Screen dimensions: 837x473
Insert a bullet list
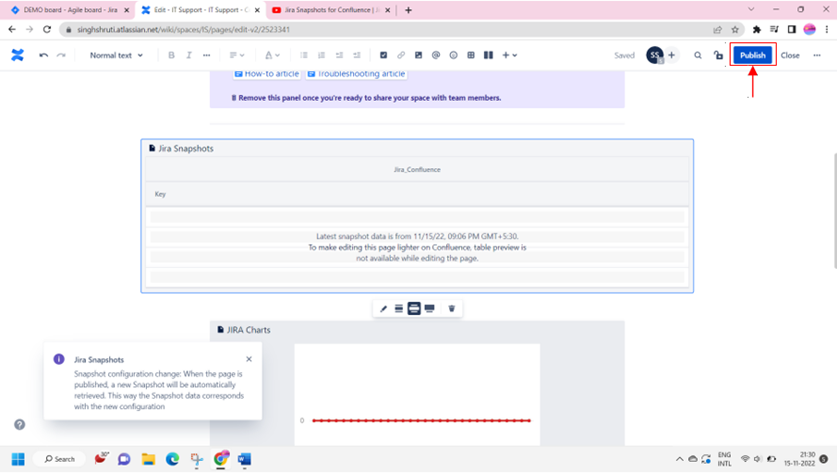click(304, 55)
